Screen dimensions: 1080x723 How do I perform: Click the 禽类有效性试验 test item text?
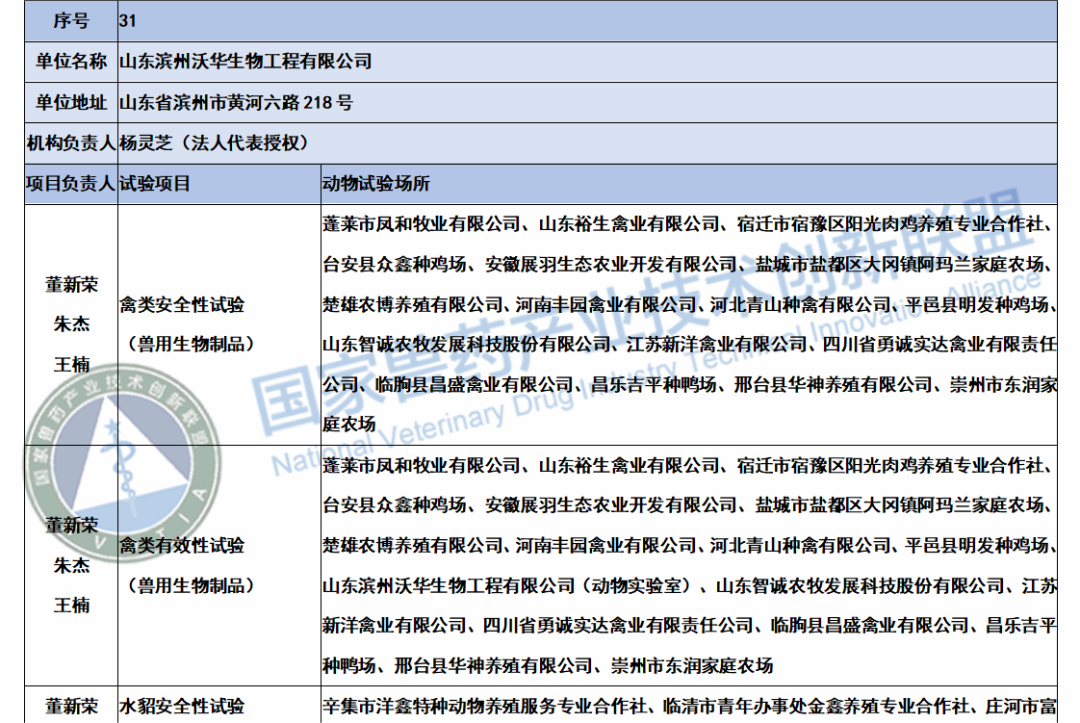(x=182, y=545)
